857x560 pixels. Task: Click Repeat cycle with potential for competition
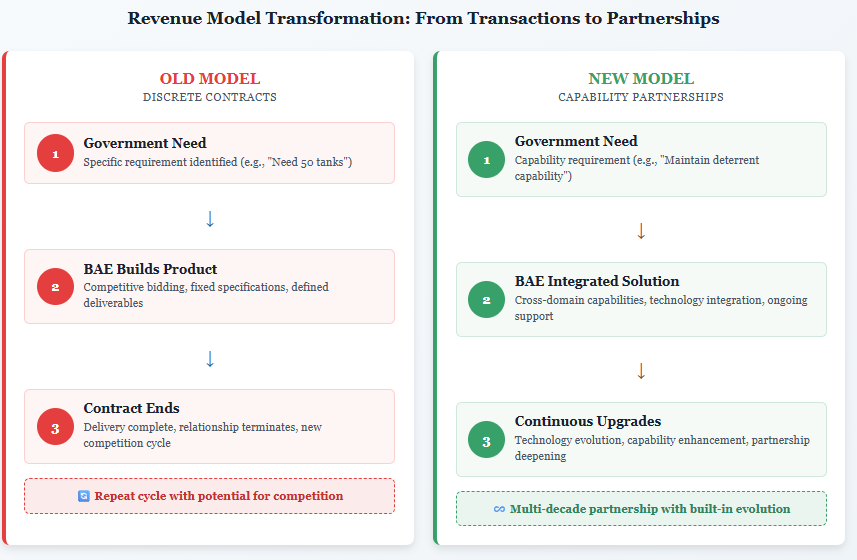click(x=219, y=496)
